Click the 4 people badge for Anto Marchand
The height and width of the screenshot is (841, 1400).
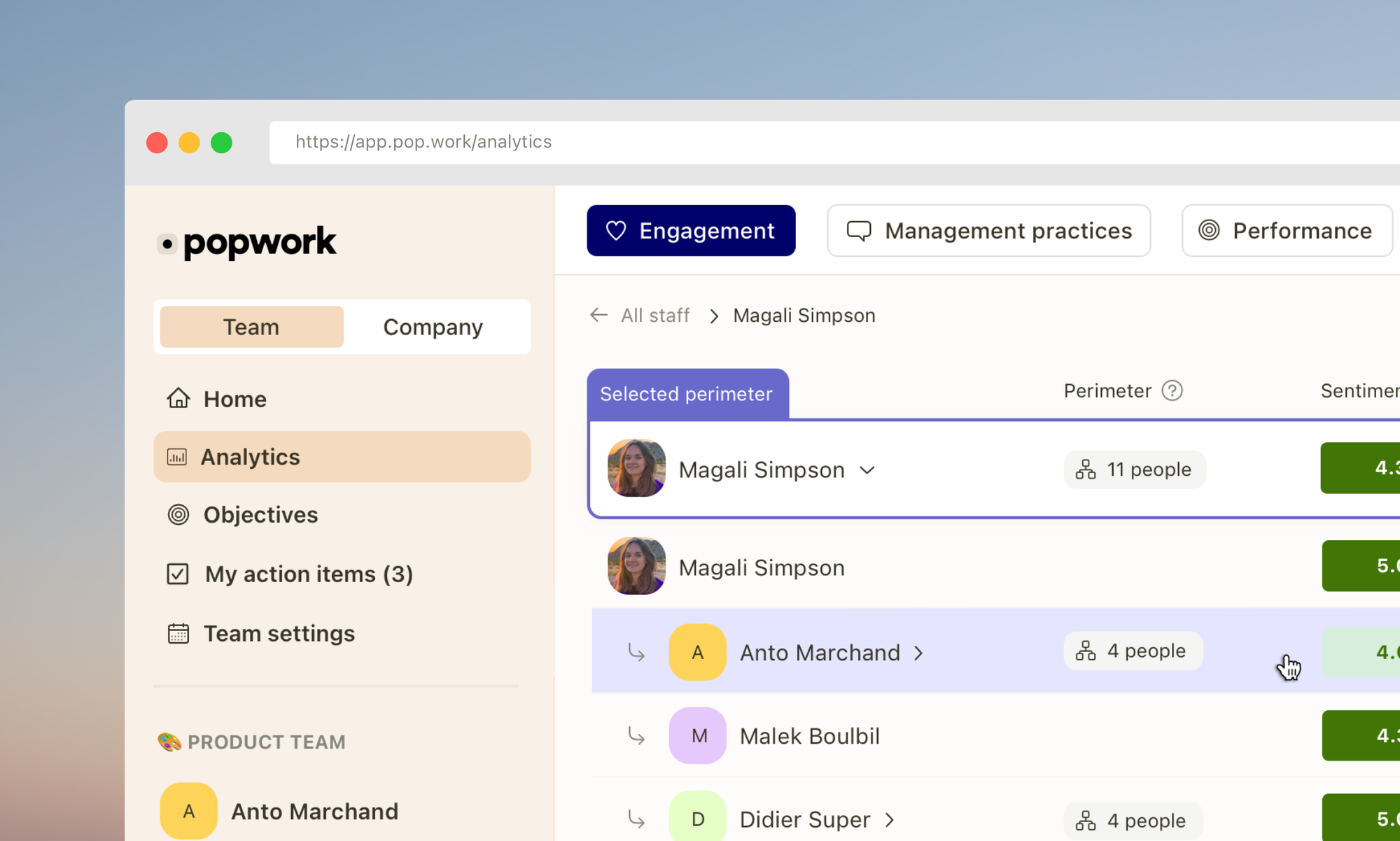click(1133, 651)
